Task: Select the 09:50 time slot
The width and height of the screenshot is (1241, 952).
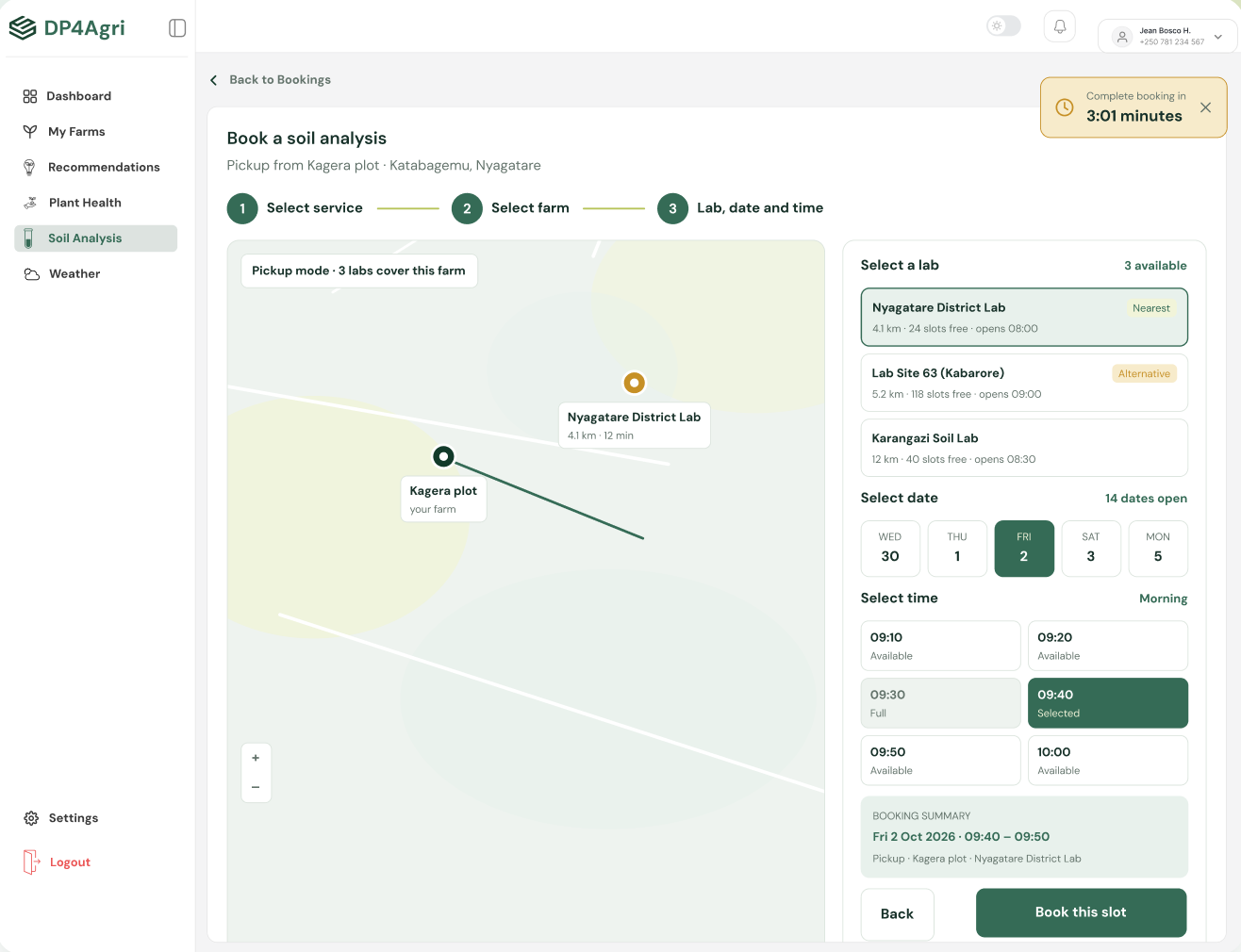Action: tap(941, 761)
